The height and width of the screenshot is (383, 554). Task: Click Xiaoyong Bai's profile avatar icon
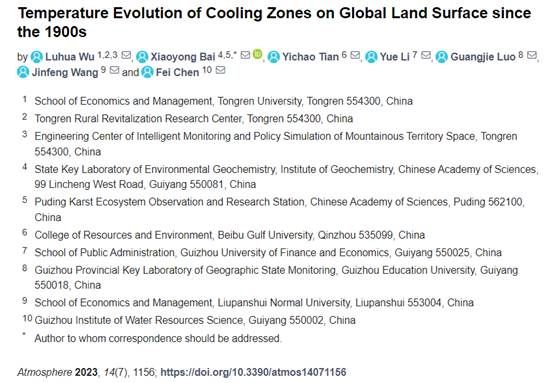coord(142,57)
